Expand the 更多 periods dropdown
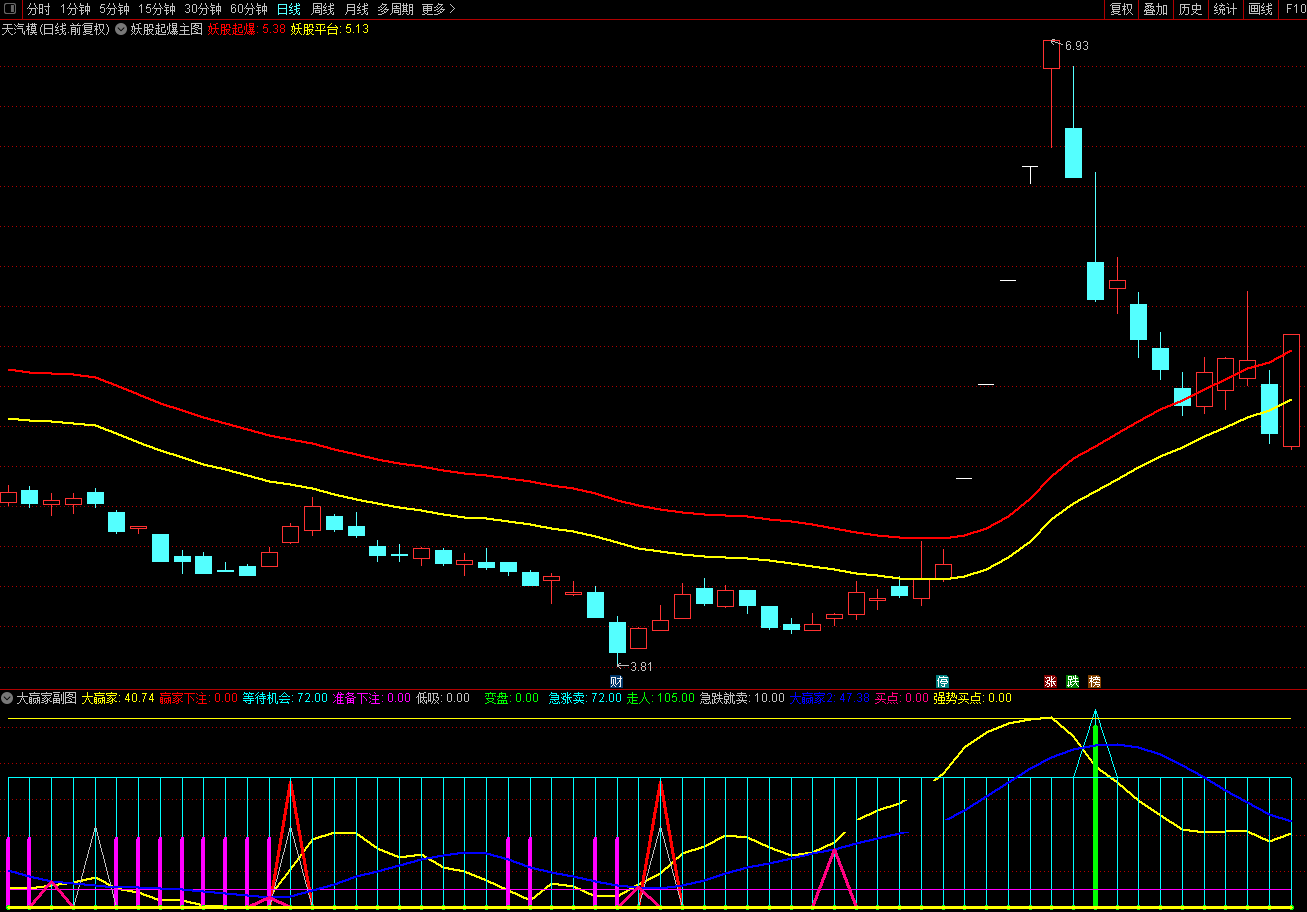 (438, 9)
